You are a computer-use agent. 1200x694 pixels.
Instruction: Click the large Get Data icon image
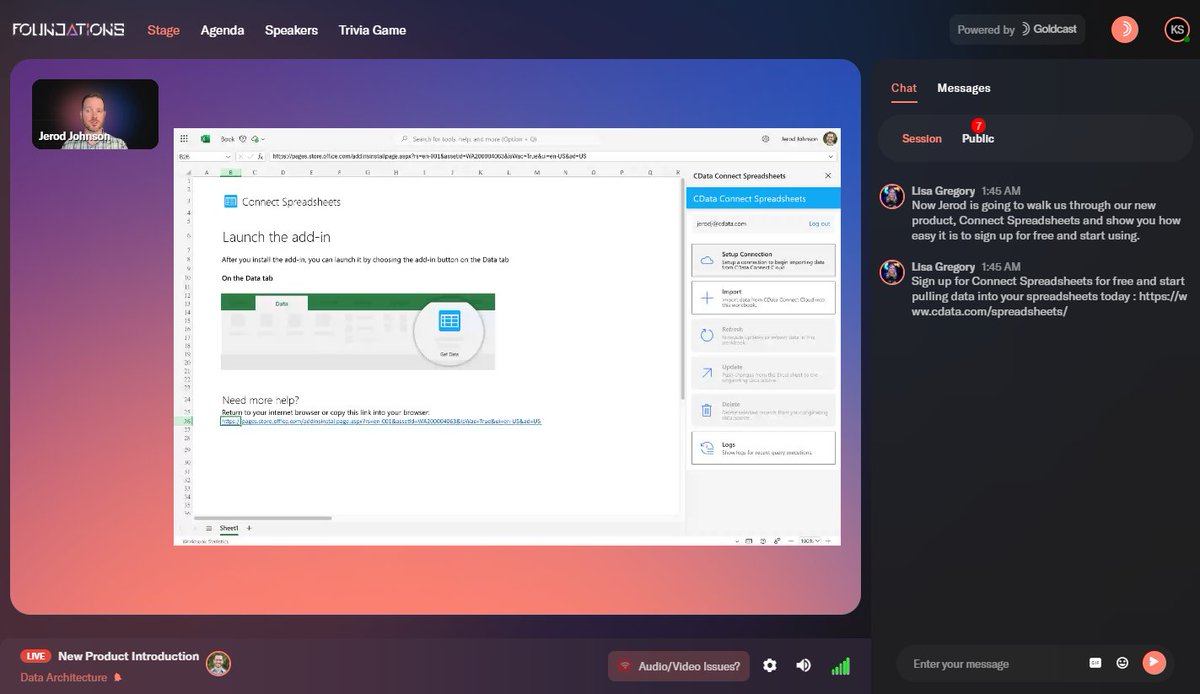click(x=449, y=331)
